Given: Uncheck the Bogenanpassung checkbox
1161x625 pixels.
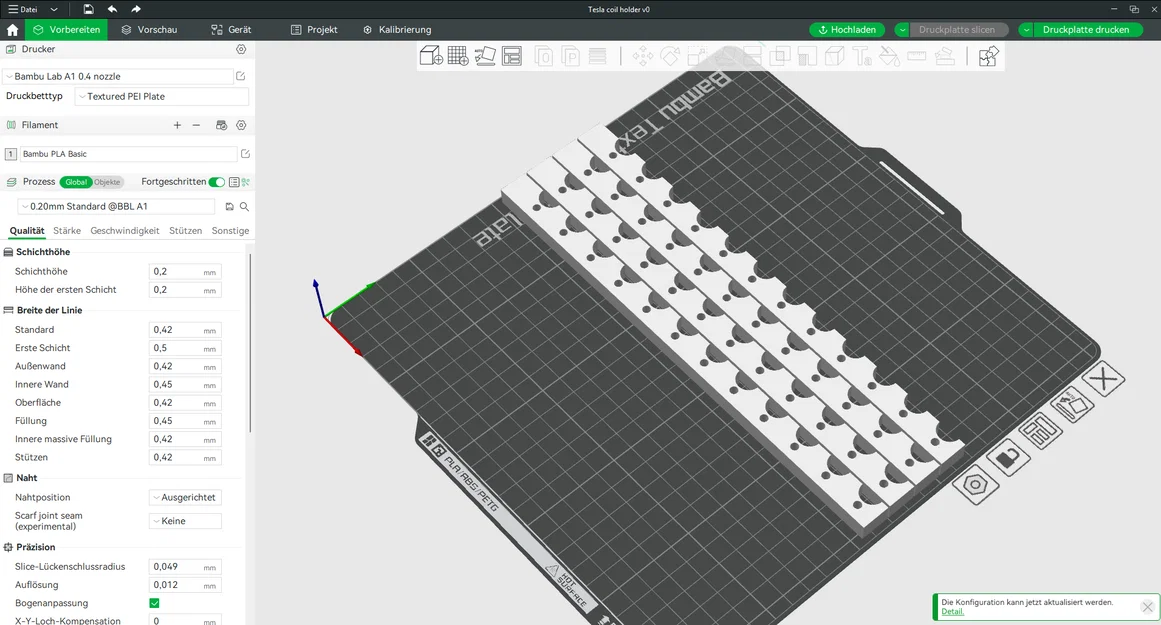Looking at the screenshot, I should click(155, 603).
